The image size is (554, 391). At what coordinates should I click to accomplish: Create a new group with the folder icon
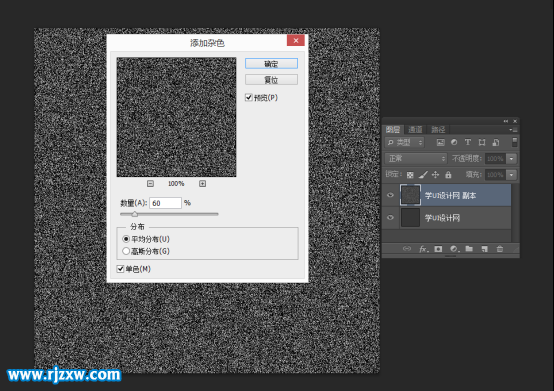tap(469, 249)
